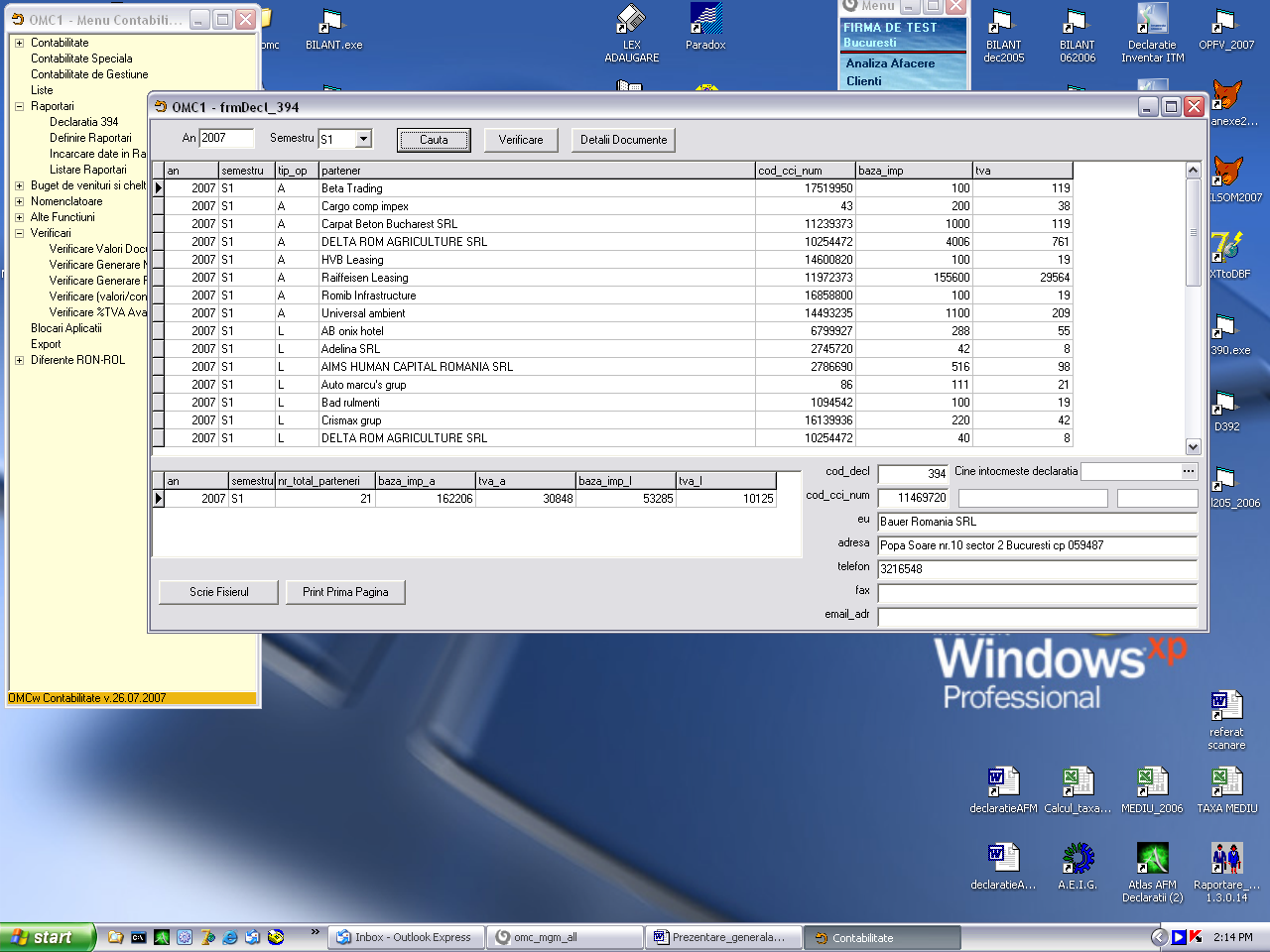Click the Print Prima Pagina button
Screen dimensions: 1270x952
point(345,592)
